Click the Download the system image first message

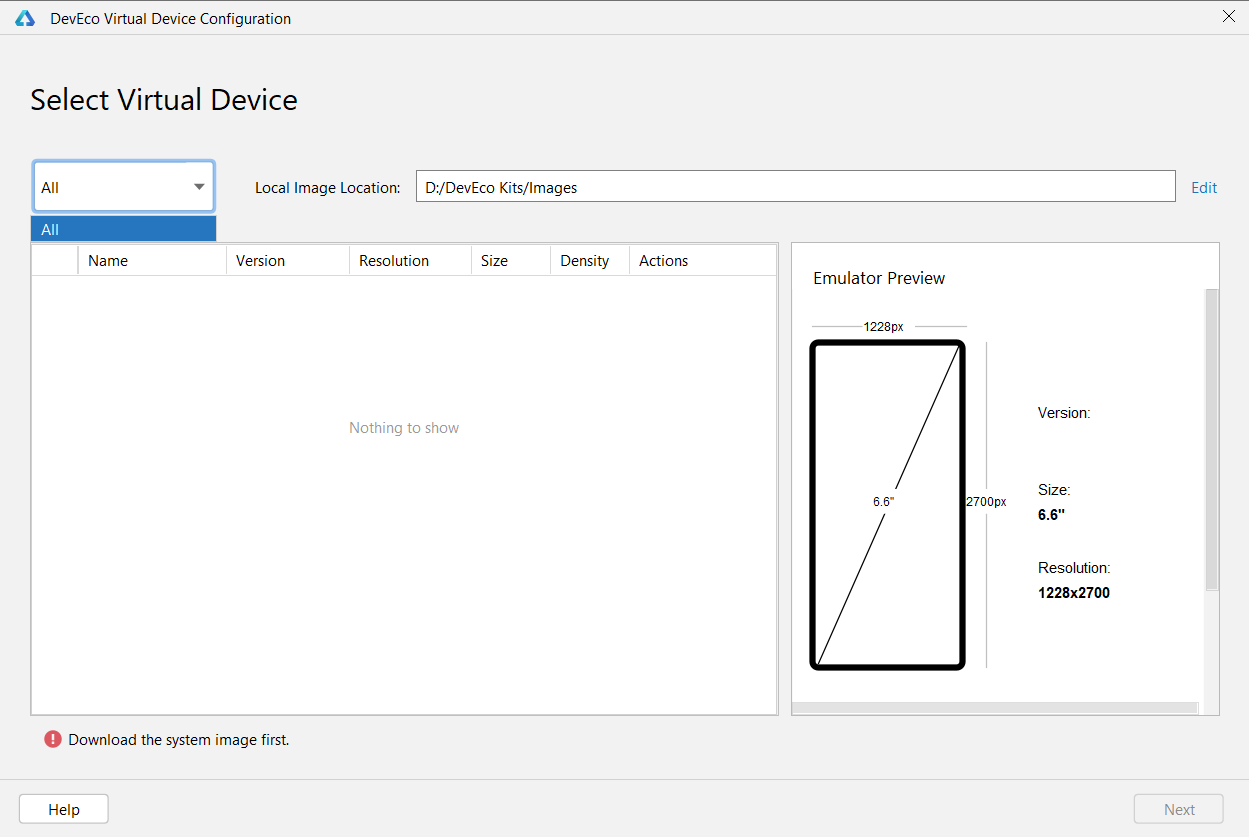pyautogui.click(x=179, y=740)
